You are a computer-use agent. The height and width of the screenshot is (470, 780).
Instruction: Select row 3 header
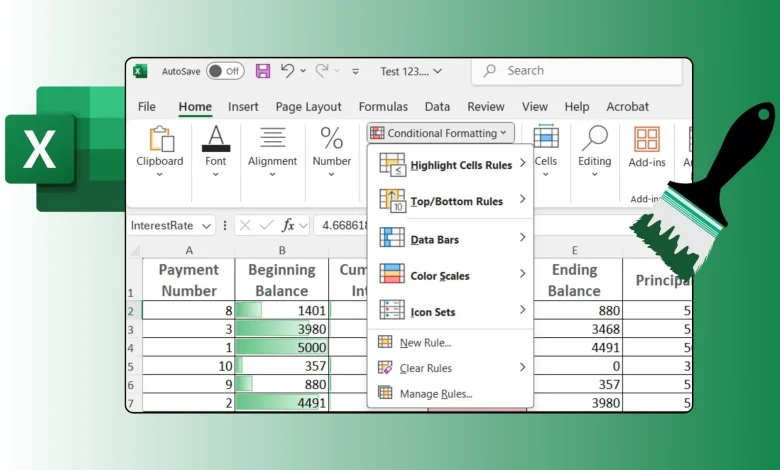[134, 329]
